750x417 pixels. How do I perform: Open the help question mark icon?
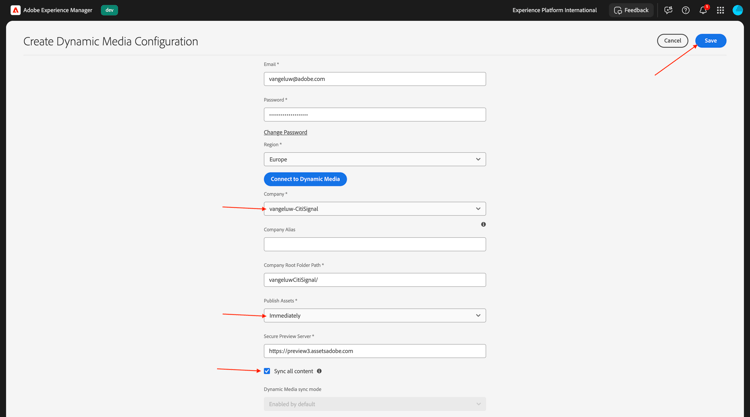(x=686, y=10)
